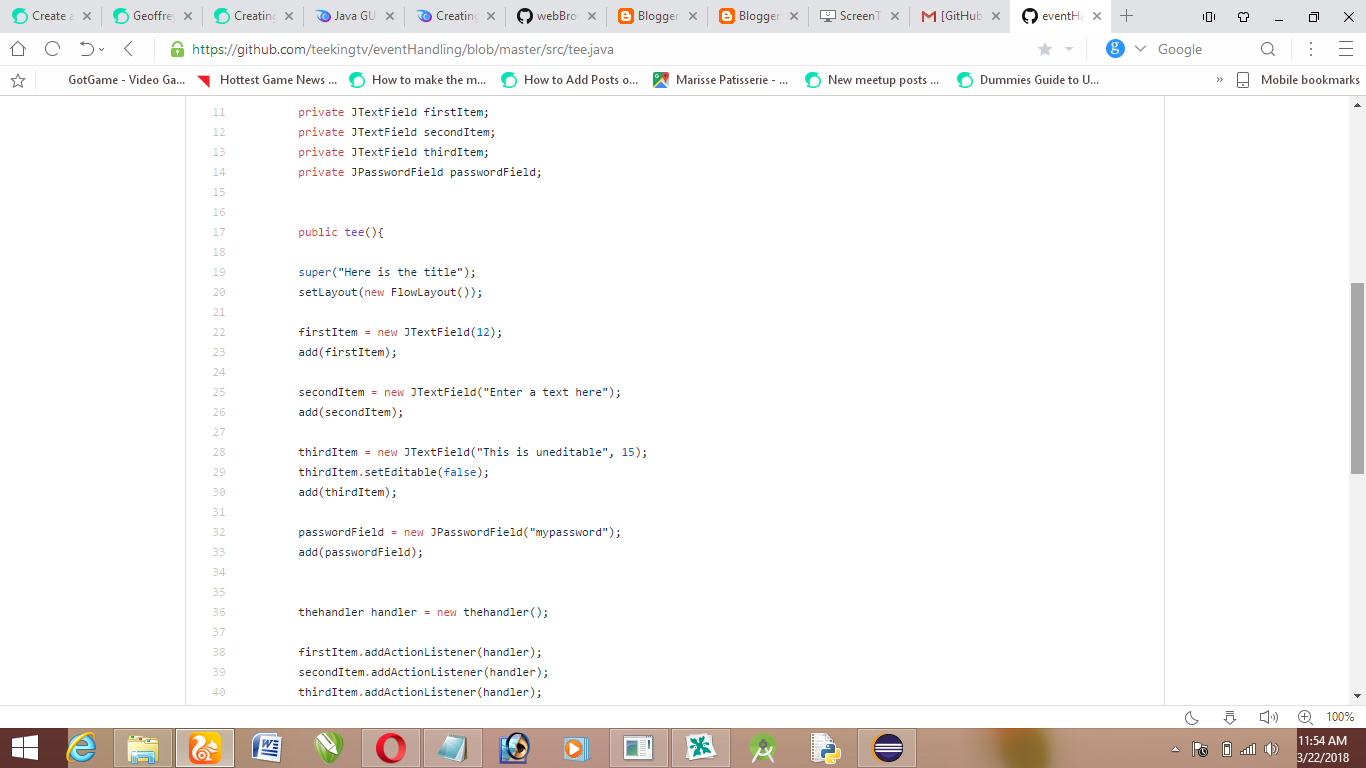Open a new tab with the plus button
The image size is (1366, 768).
tap(1127, 16)
